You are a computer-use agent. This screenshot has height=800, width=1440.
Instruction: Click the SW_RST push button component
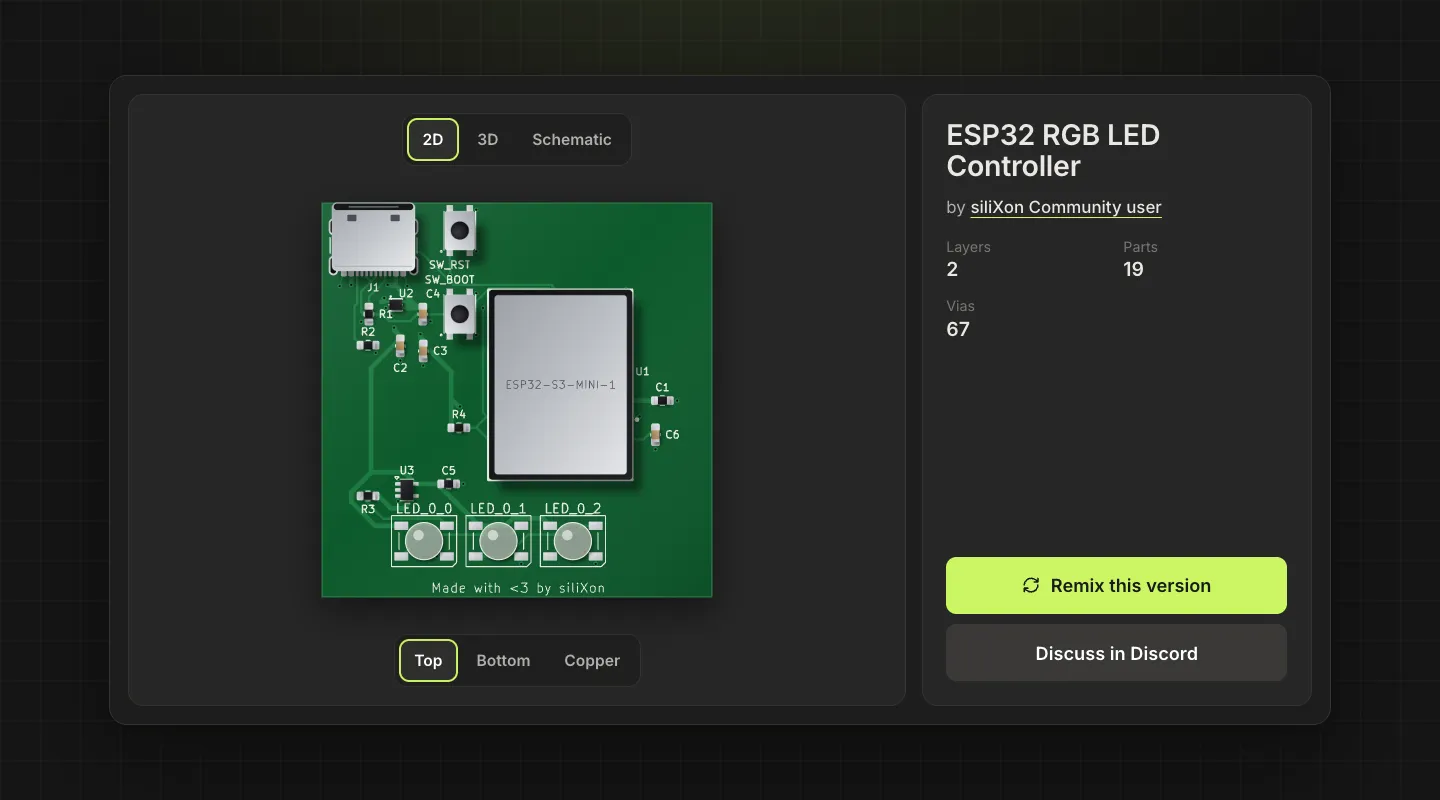460,231
